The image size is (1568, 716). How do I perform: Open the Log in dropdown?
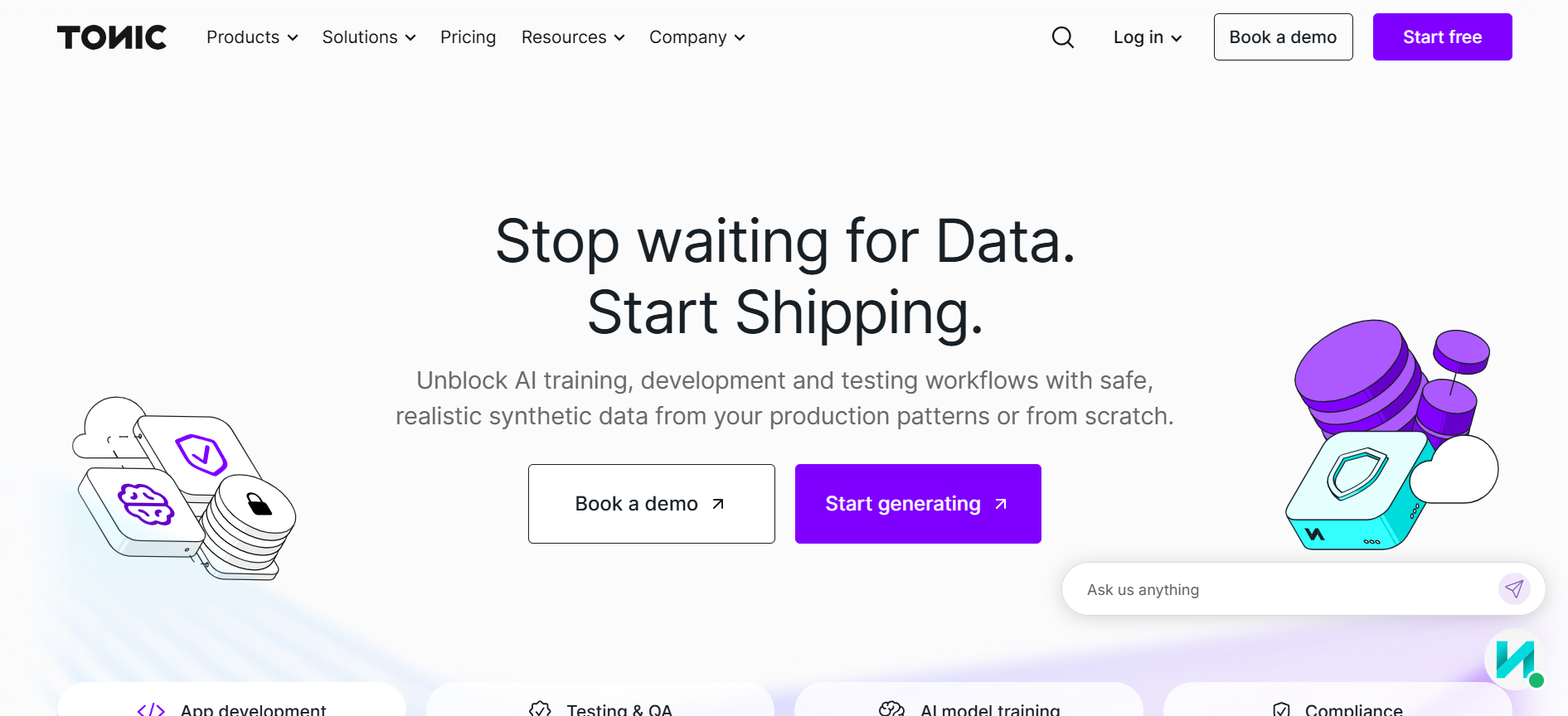1147,36
